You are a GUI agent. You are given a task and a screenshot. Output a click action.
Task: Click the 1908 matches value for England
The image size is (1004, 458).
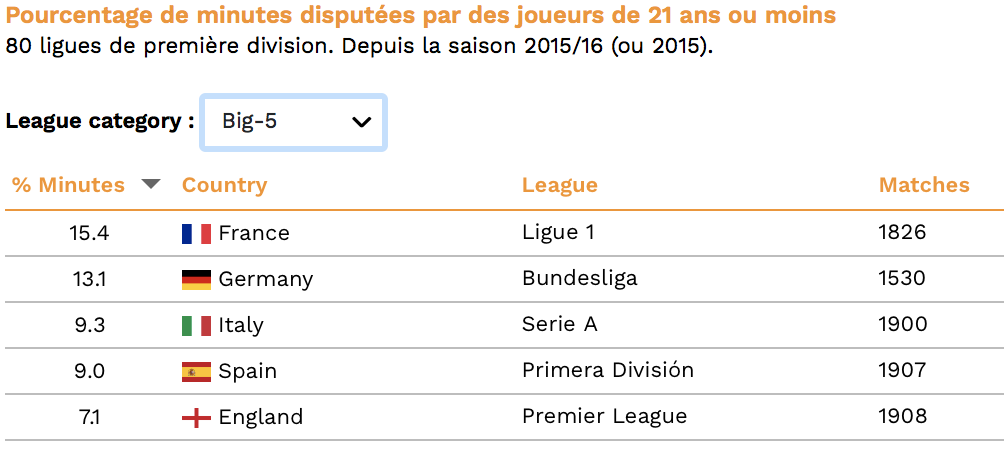(x=903, y=416)
